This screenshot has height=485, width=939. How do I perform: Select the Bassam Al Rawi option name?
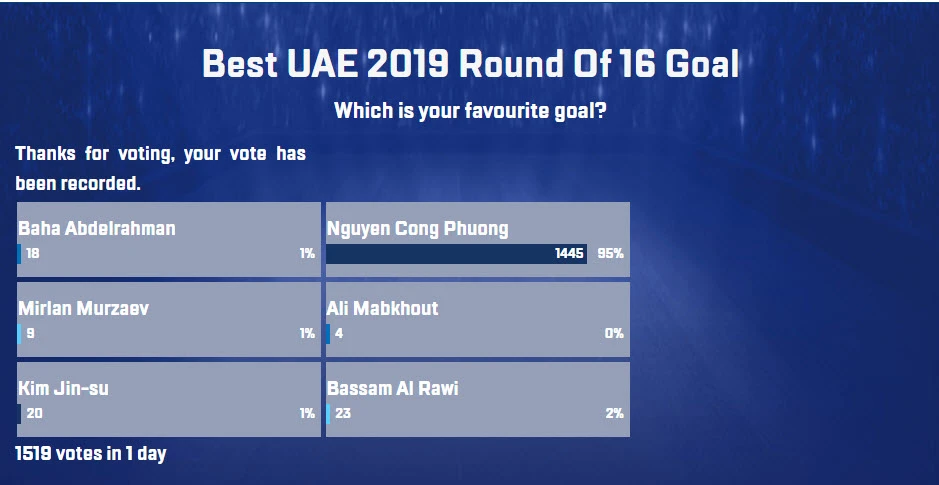coord(393,389)
